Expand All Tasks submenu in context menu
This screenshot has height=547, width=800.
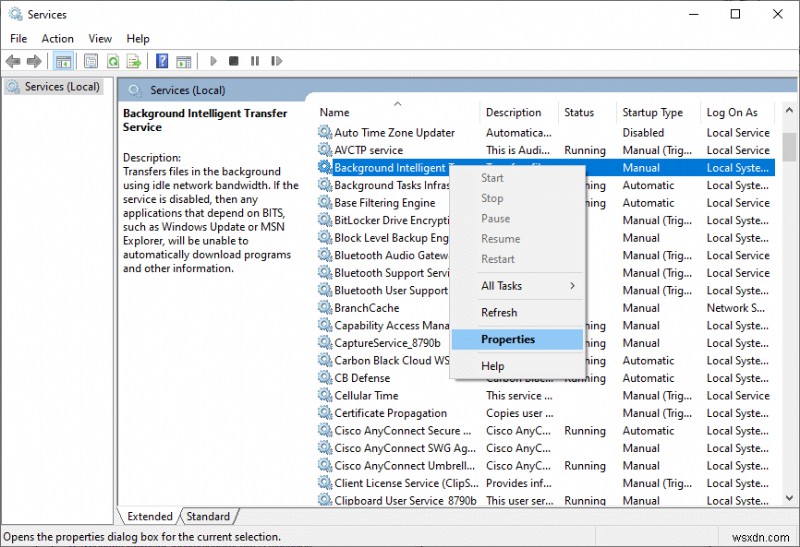[x=517, y=286]
